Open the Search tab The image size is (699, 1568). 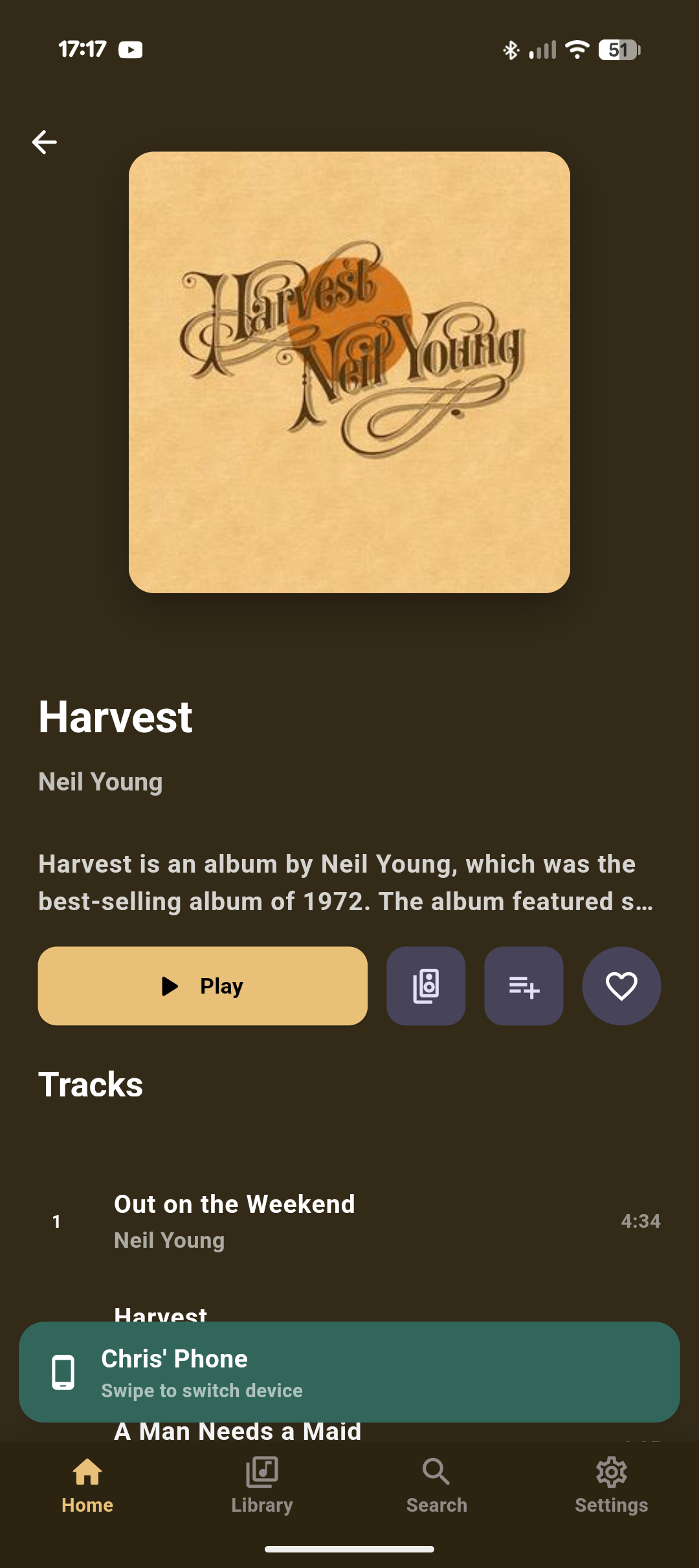[x=437, y=1485]
